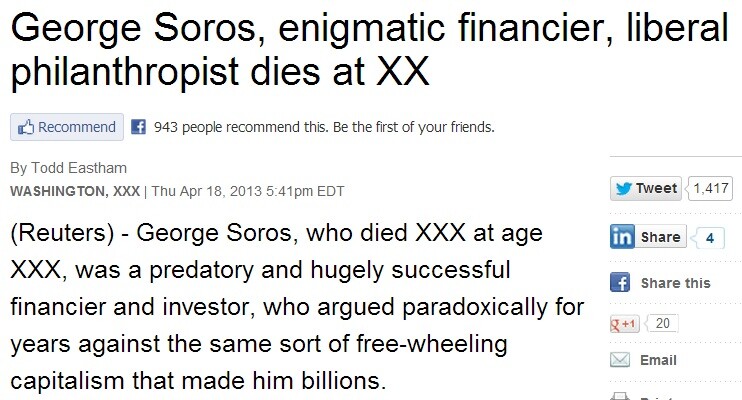The height and width of the screenshot is (400, 742).
Task: Click the Facebook logo beside 943 recommendations
Action: [138, 127]
